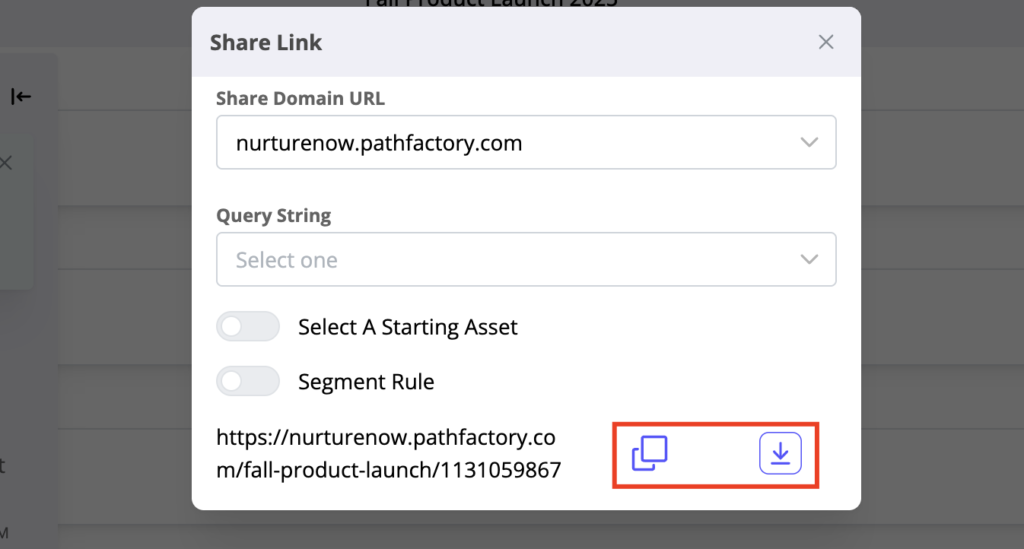Click the download icon beside the share URL
1024x549 pixels.
click(x=780, y=454)
